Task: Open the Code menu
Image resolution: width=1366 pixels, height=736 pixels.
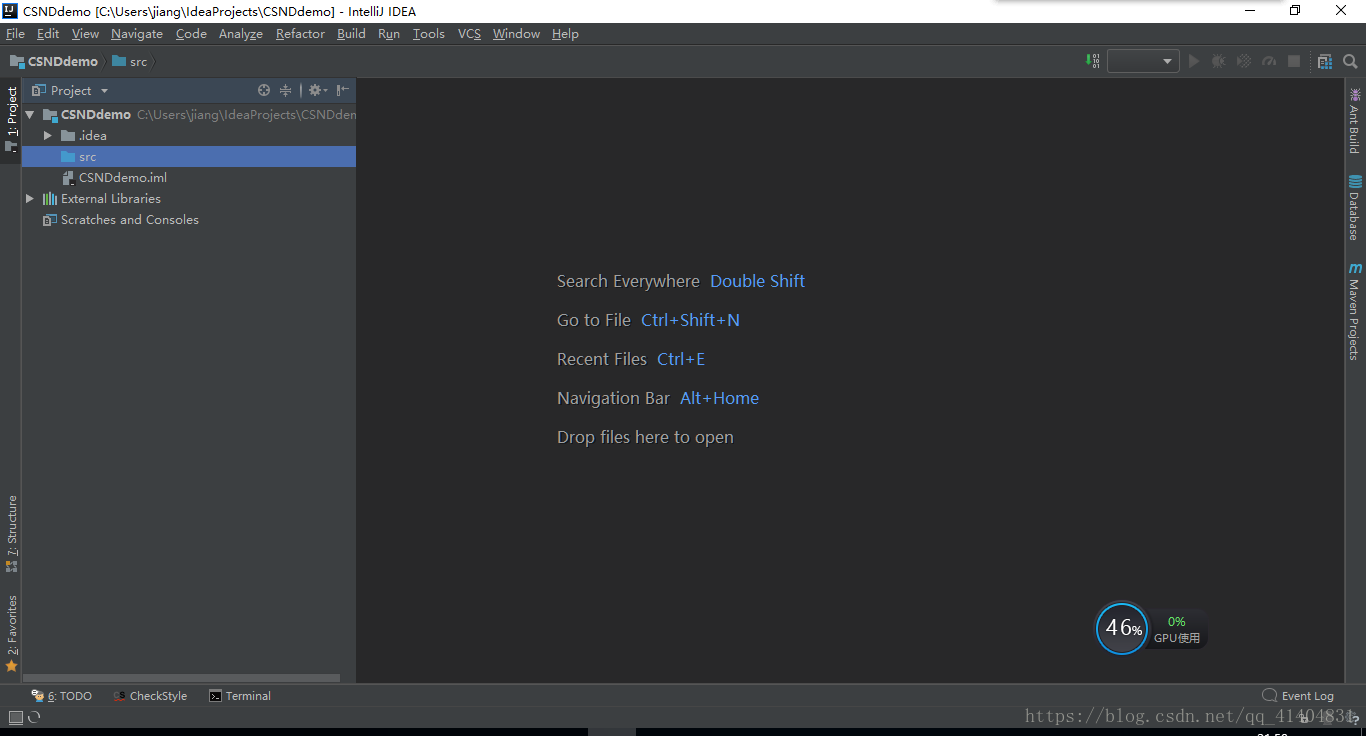Action: pyautogui.click(x=191, y=34)
